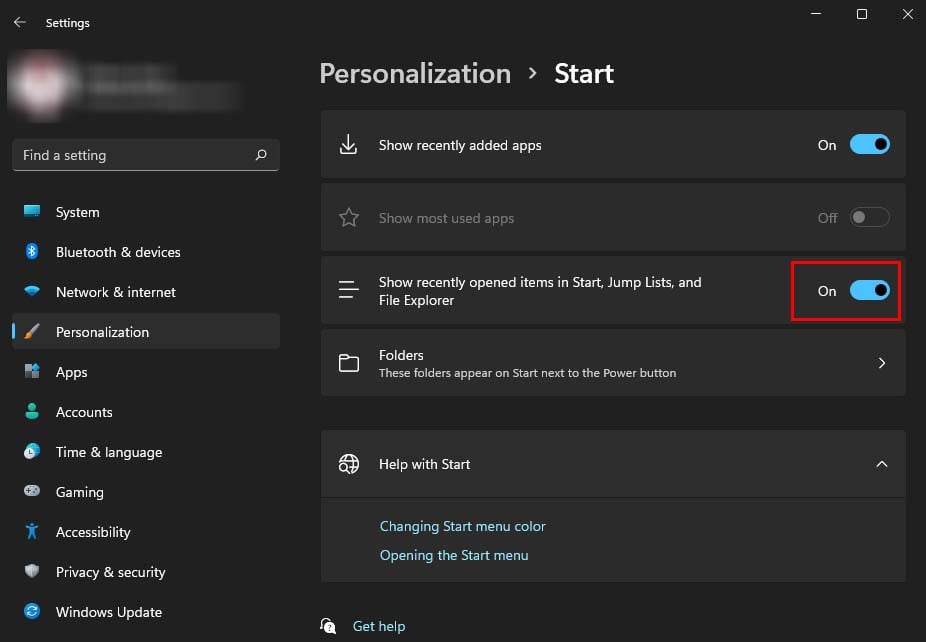926x642 pixels.
Task: Turn off Show recently added apps
Action: [869, 145]
